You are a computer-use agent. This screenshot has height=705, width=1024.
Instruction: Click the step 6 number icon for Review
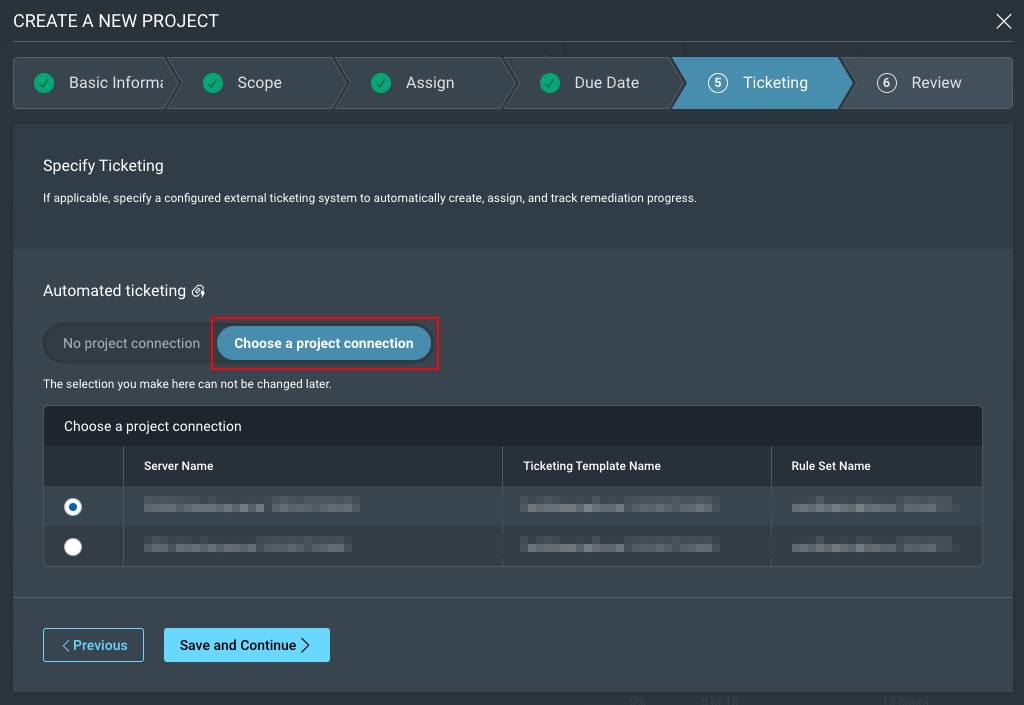point(886,83)
